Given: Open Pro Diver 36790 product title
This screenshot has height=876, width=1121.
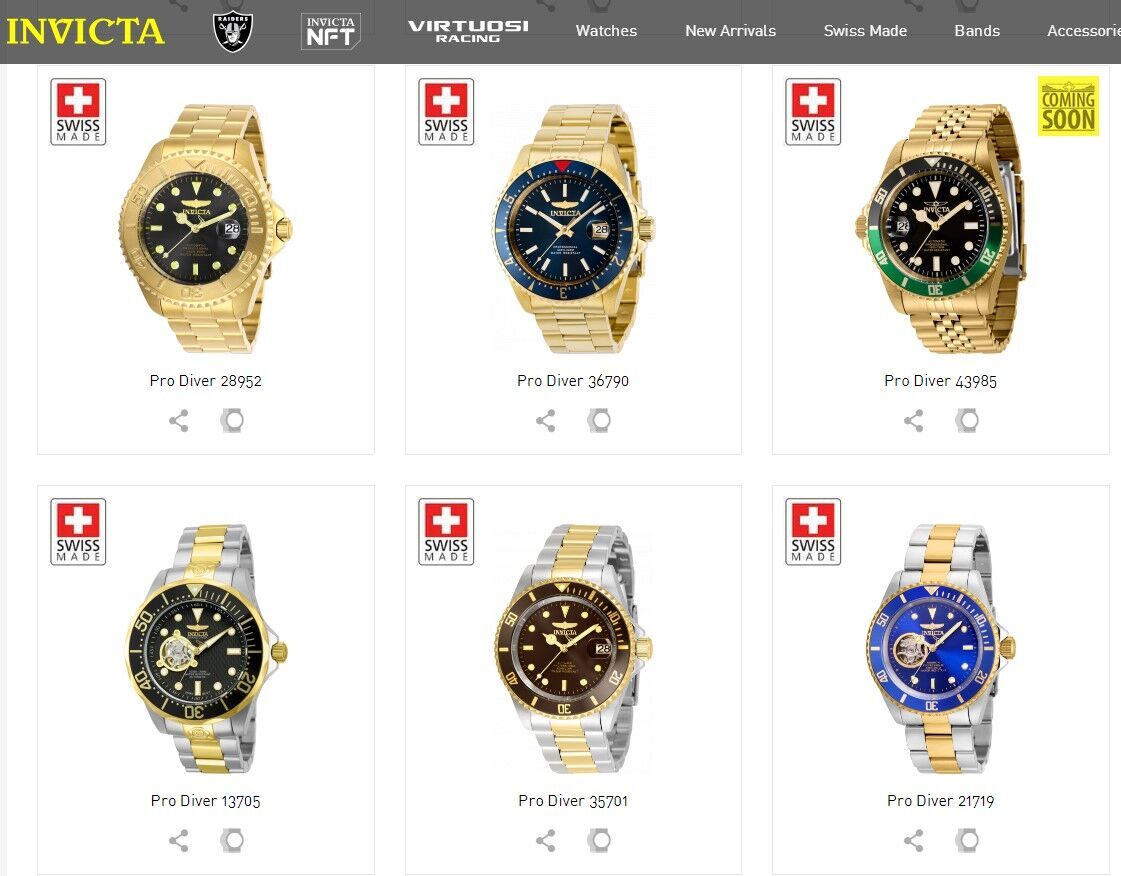Looking at the screenshot, I should point(573,381).
